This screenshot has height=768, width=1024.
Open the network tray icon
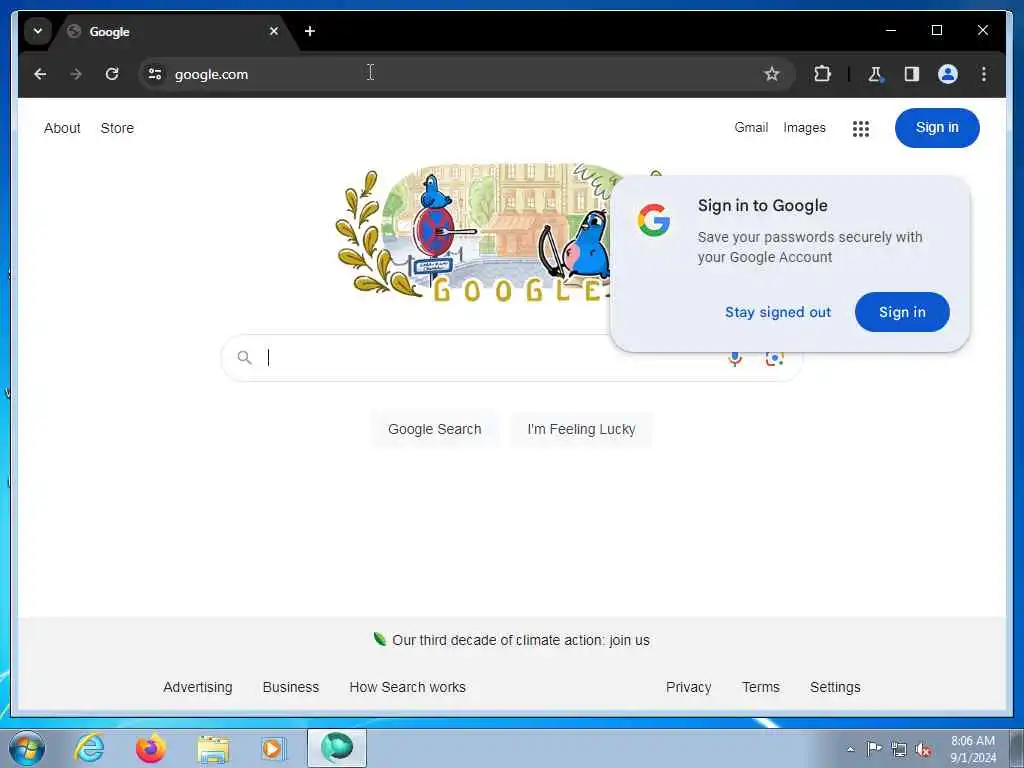point(899,749)
